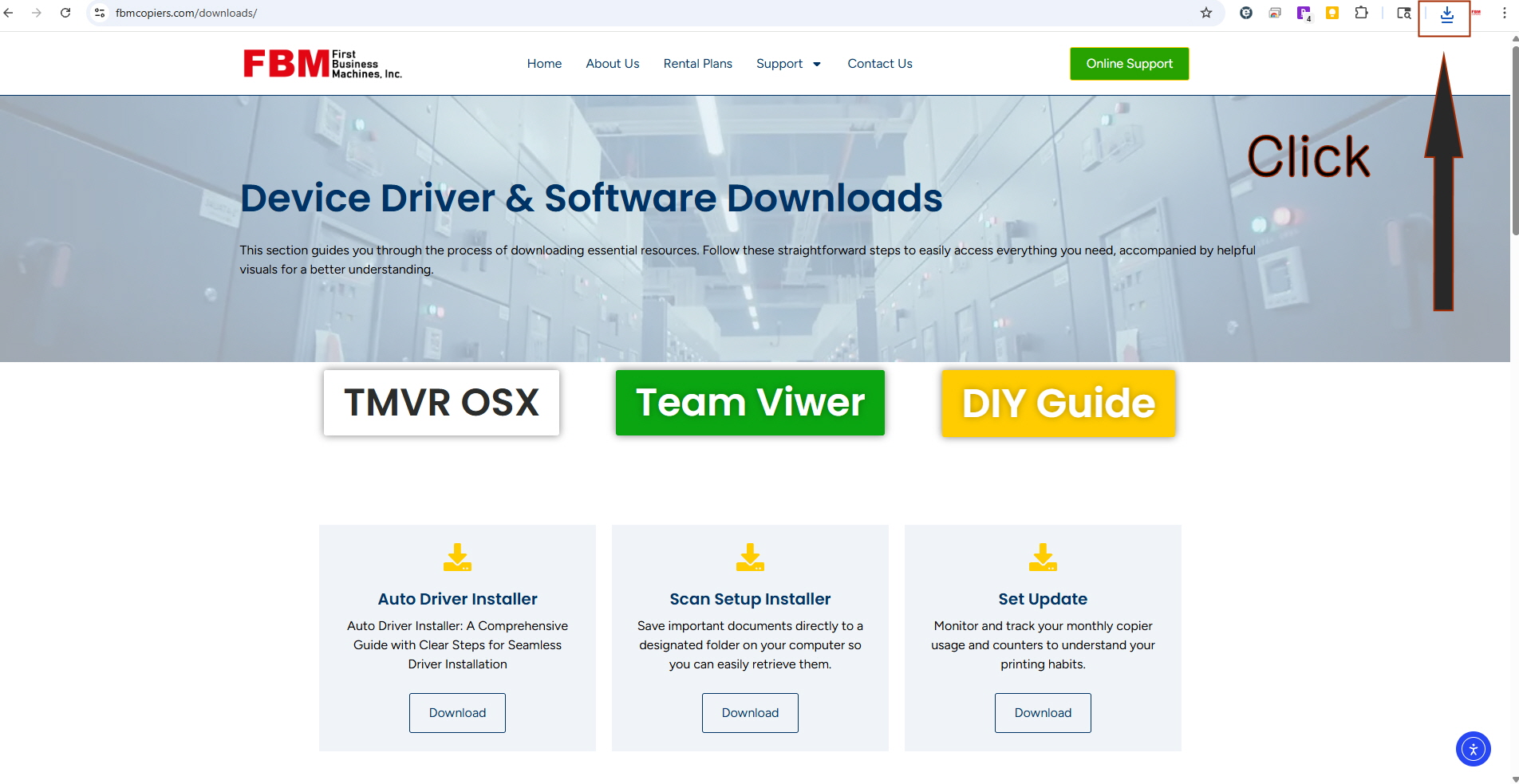Open the Rental Plans page

tap(697, 64)
